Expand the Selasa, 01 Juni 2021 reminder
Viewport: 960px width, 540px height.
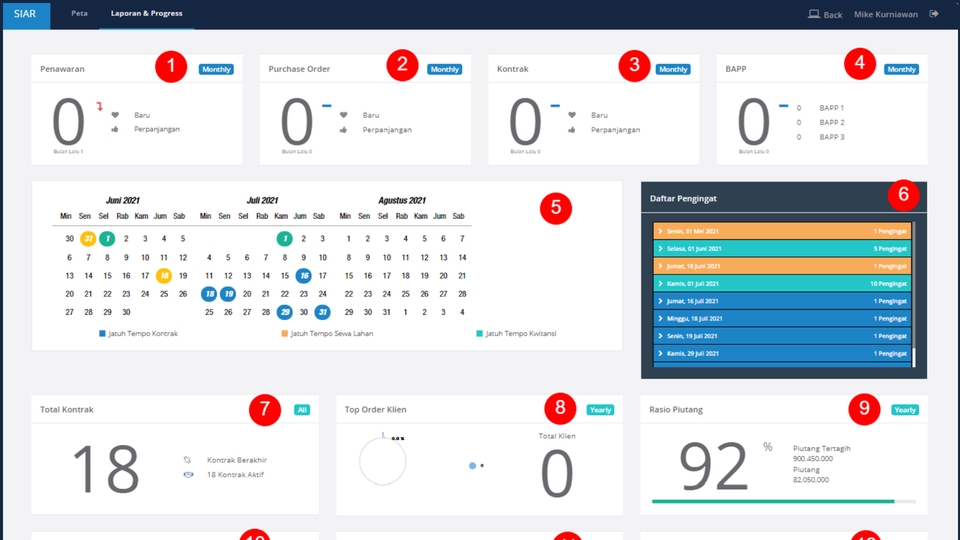(782, 249)
